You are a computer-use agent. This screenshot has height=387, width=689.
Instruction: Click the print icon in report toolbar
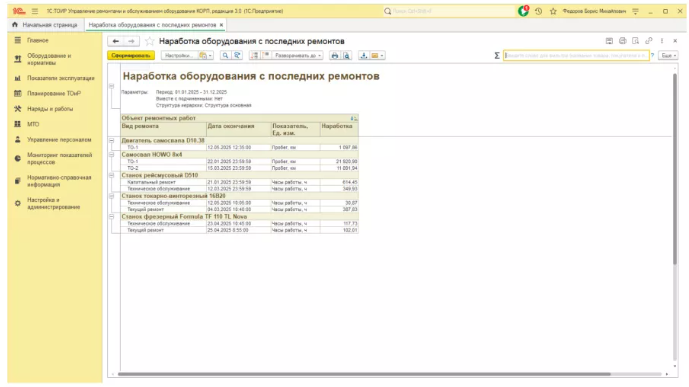(335, 55)
